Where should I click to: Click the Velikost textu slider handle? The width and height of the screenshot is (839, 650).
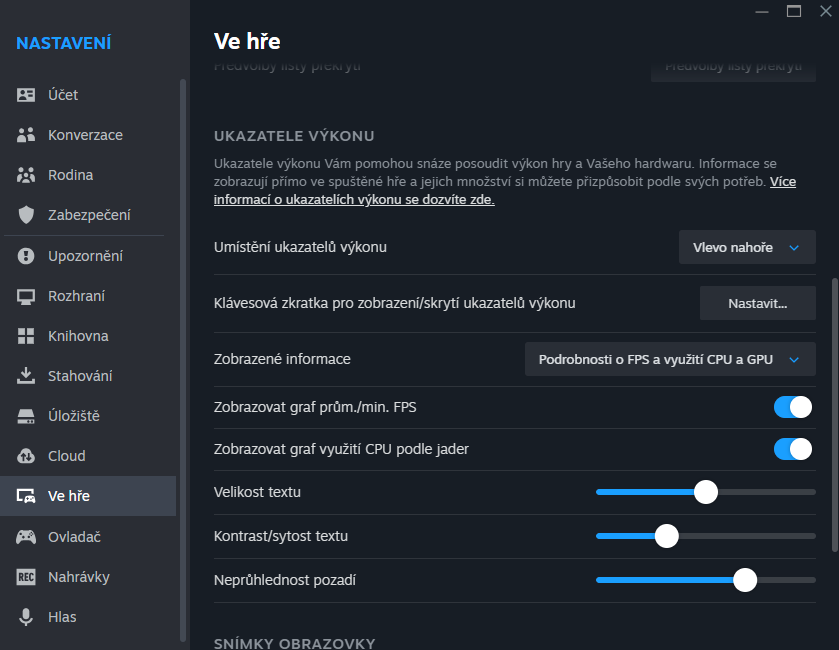click(x=706, y=492)
